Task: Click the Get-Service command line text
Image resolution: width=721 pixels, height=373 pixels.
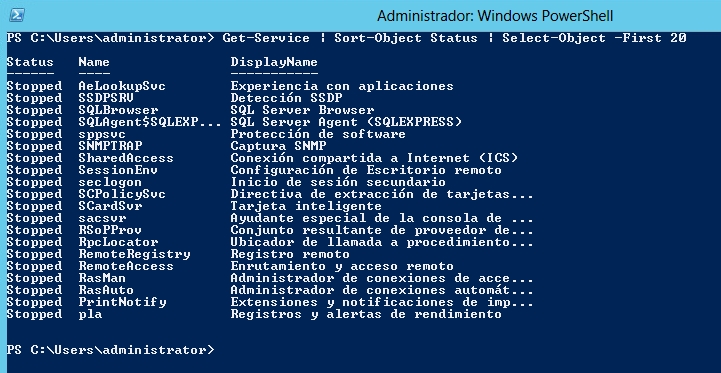Action: [454, 38]
